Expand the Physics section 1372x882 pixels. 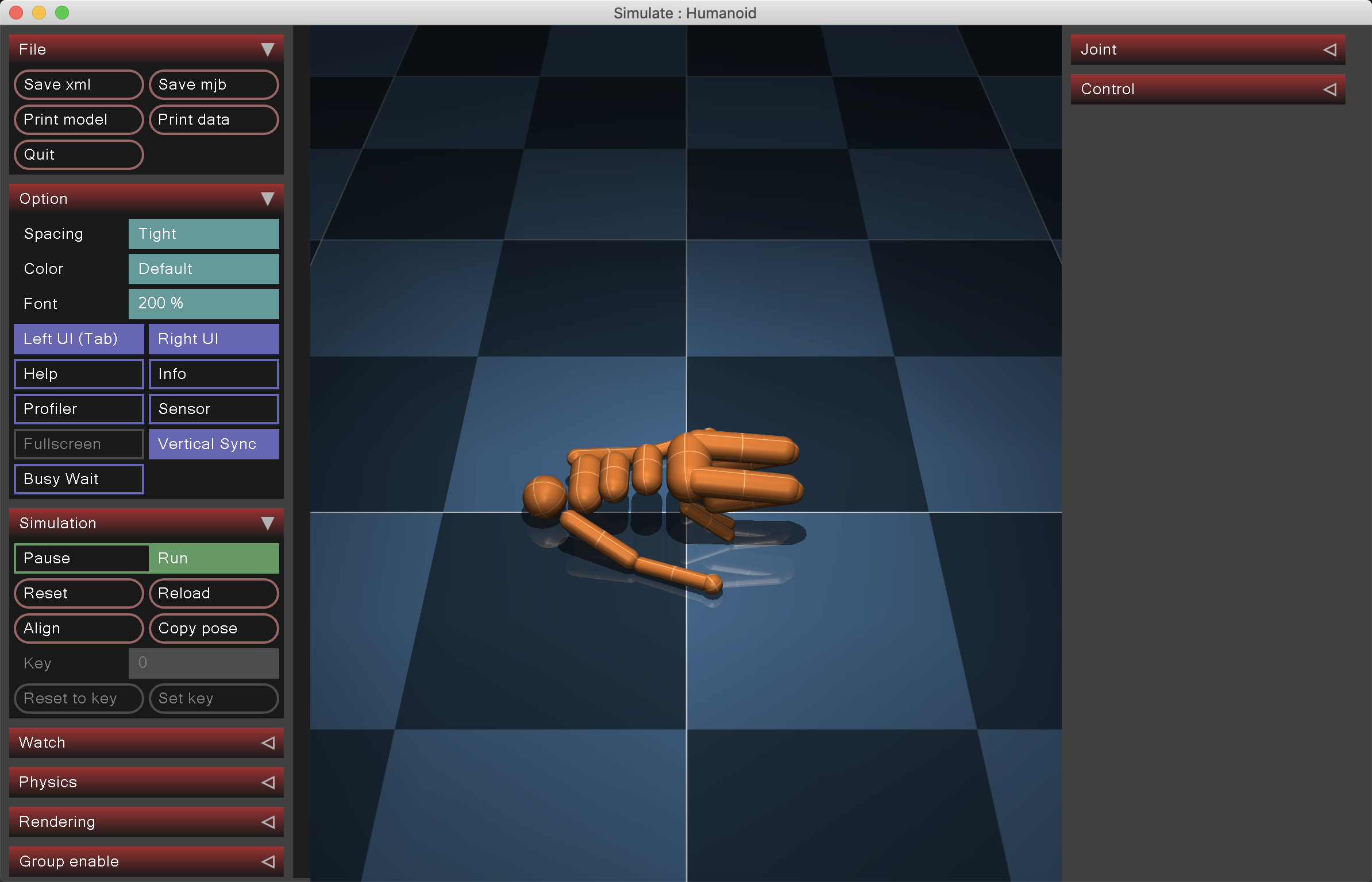(147, 782)
